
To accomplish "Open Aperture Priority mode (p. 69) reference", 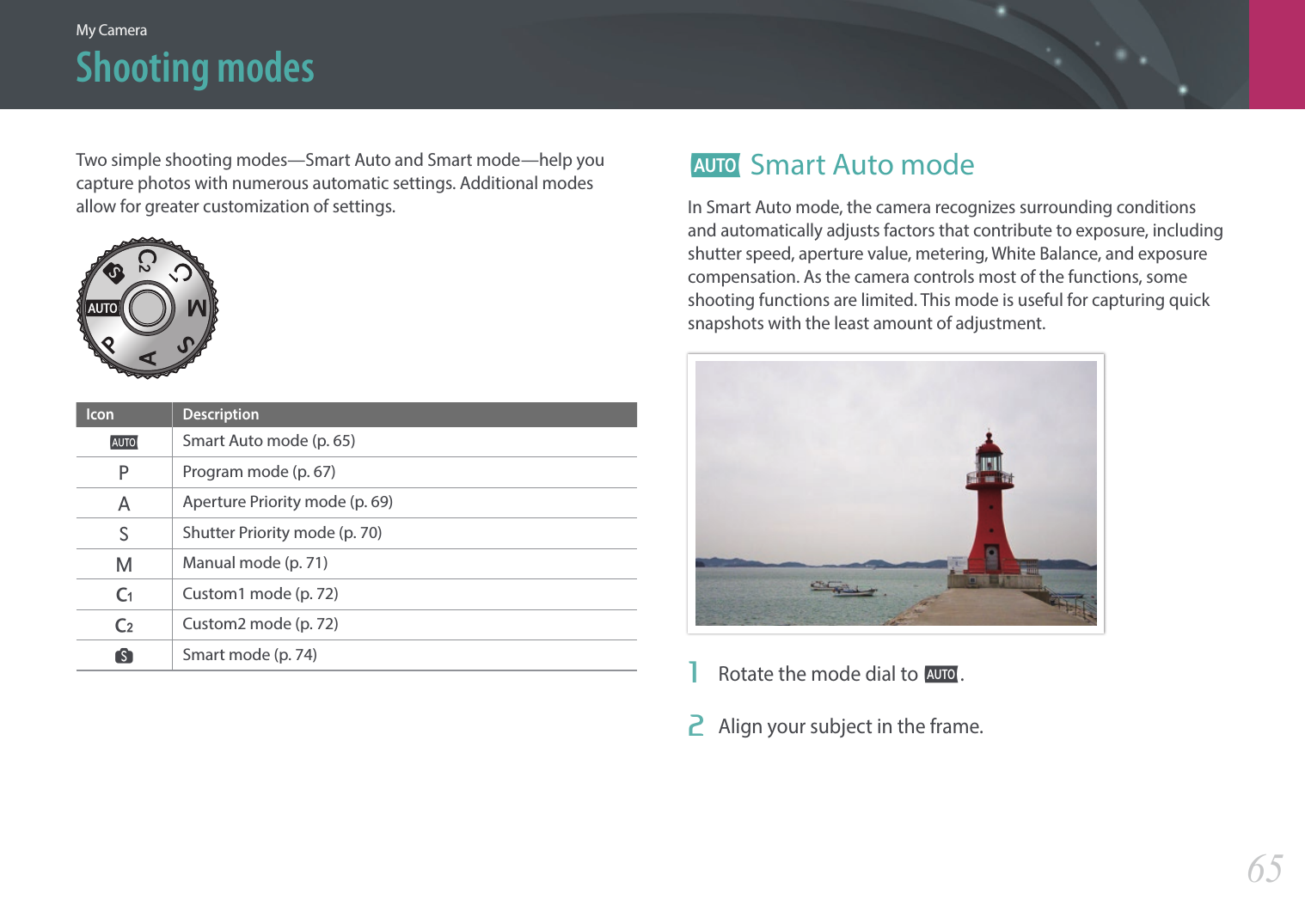I will 287,502.
